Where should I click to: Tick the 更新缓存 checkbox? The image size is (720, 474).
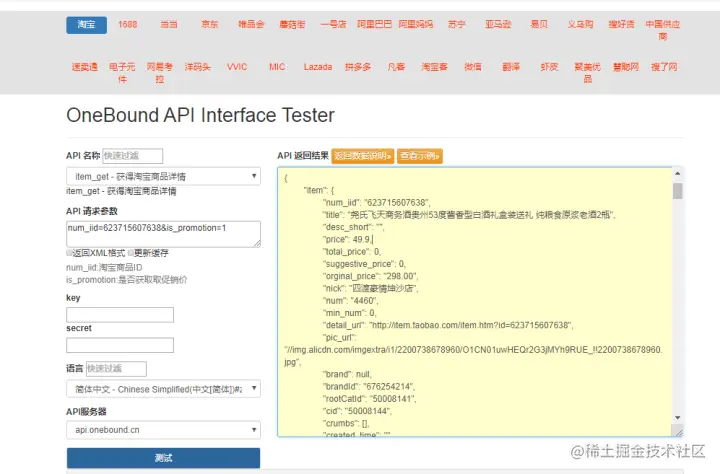coord(131,253)
